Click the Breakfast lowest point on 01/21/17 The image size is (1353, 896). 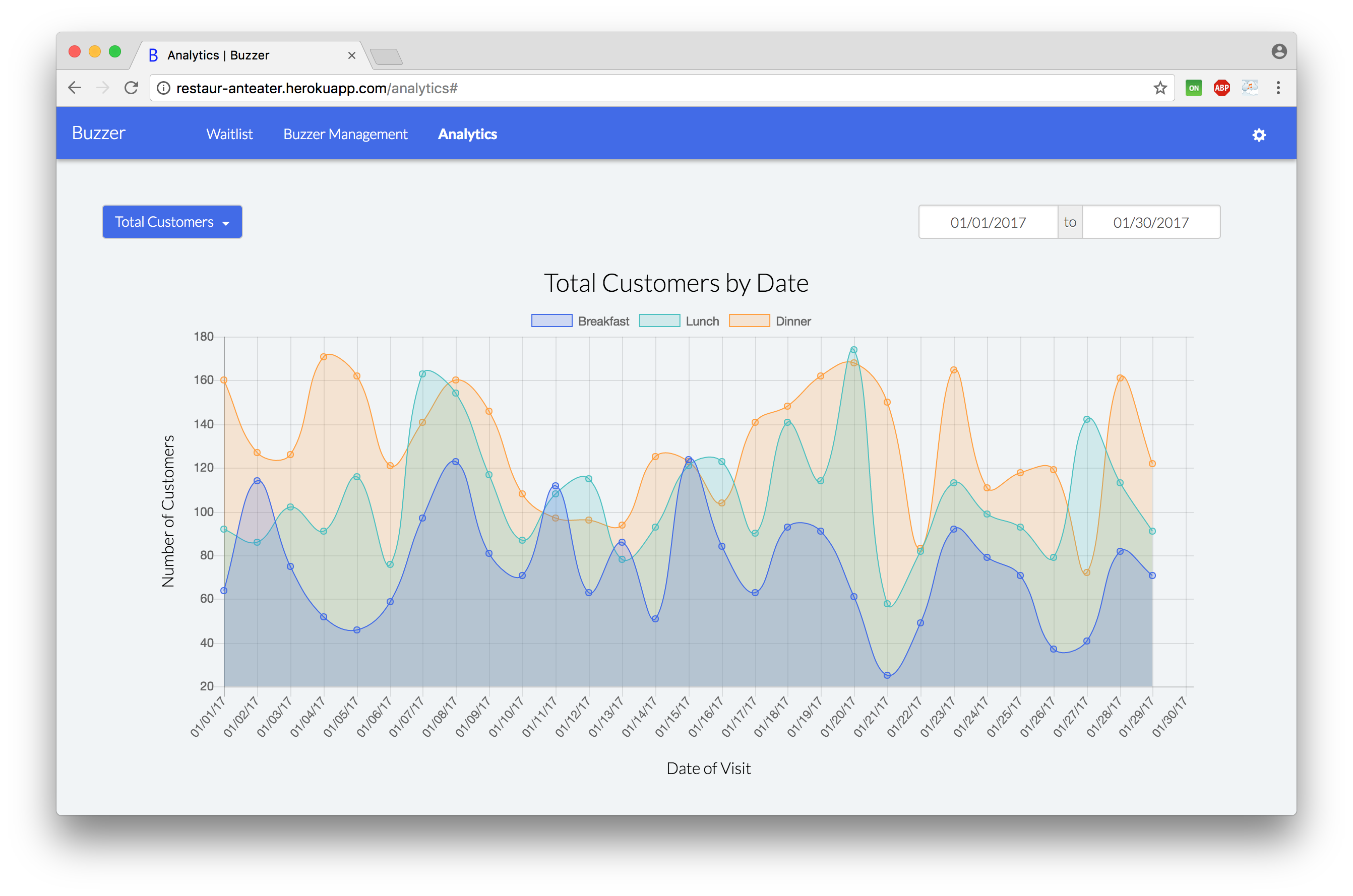tap(887, 675)
